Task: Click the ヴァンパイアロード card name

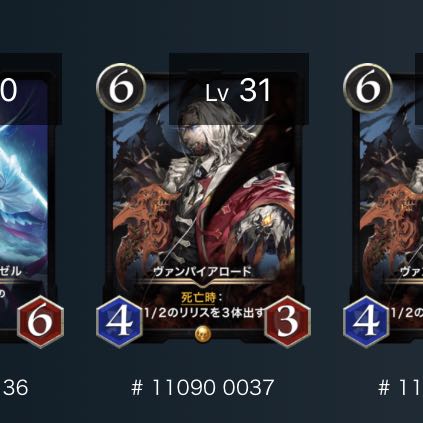Action: coord(203,272)
